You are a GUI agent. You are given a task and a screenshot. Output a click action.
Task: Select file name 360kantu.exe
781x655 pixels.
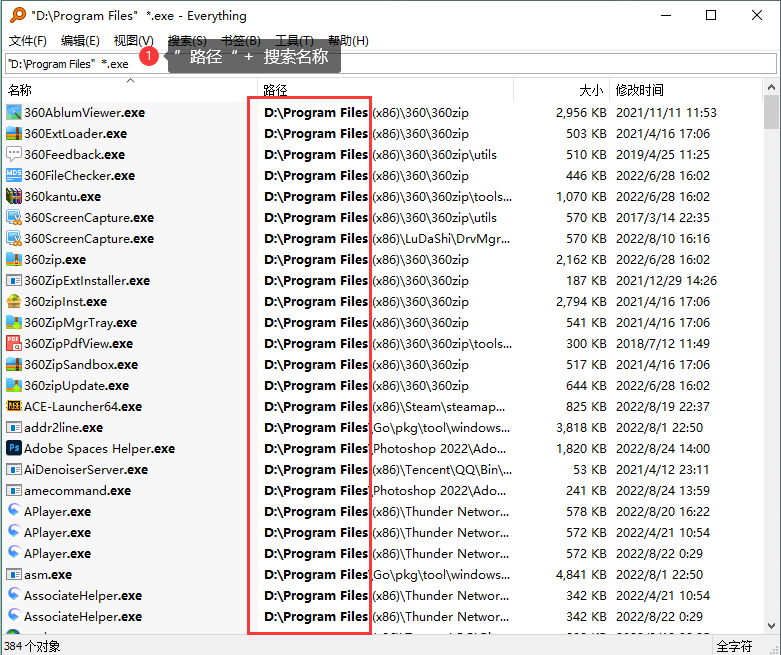click(x=63, y=196)
